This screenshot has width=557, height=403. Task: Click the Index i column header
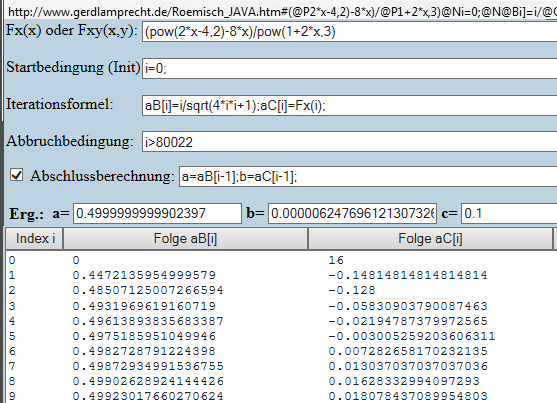pos(35,238)
